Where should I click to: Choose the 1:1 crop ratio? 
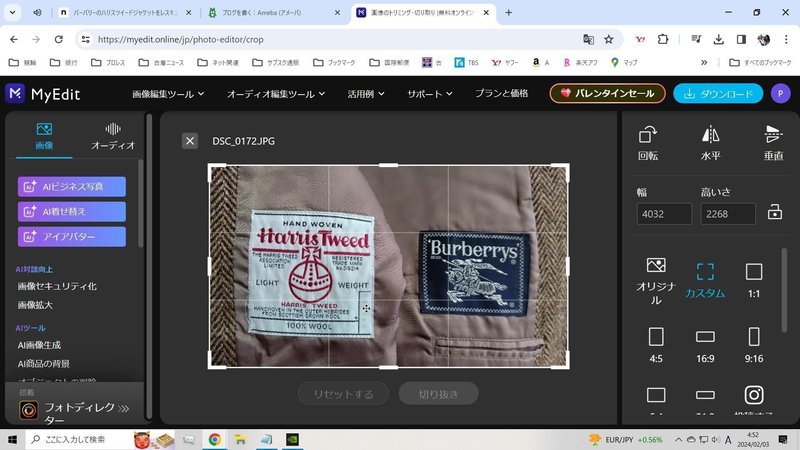click(754, 281)
